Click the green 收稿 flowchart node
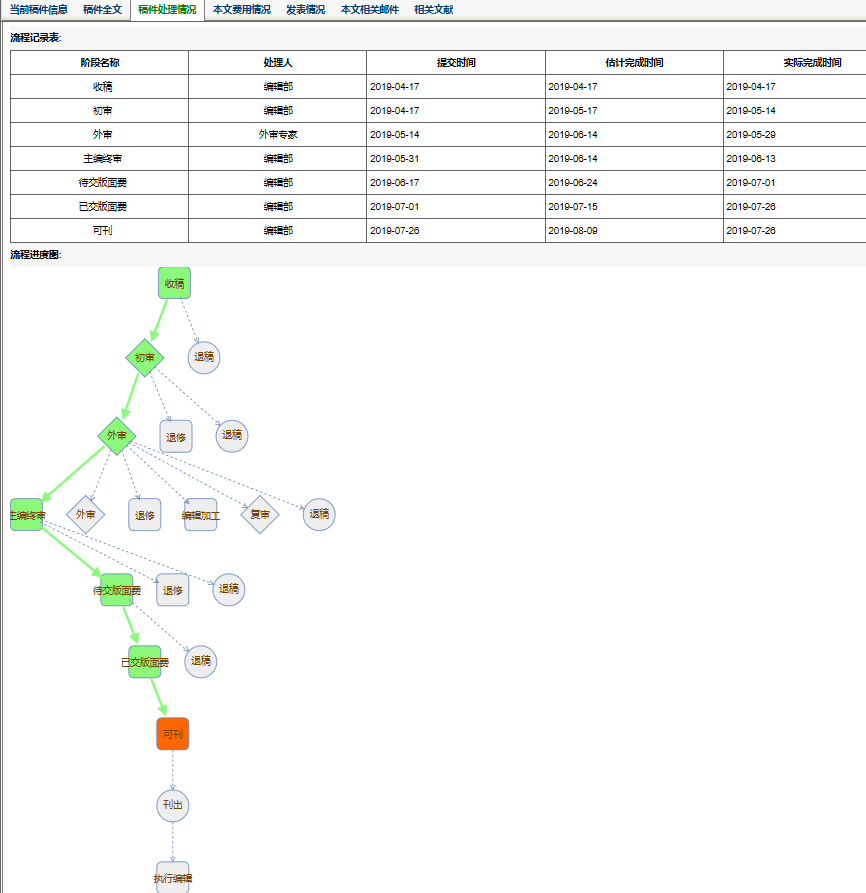866x893 pixels. [174, 283]
